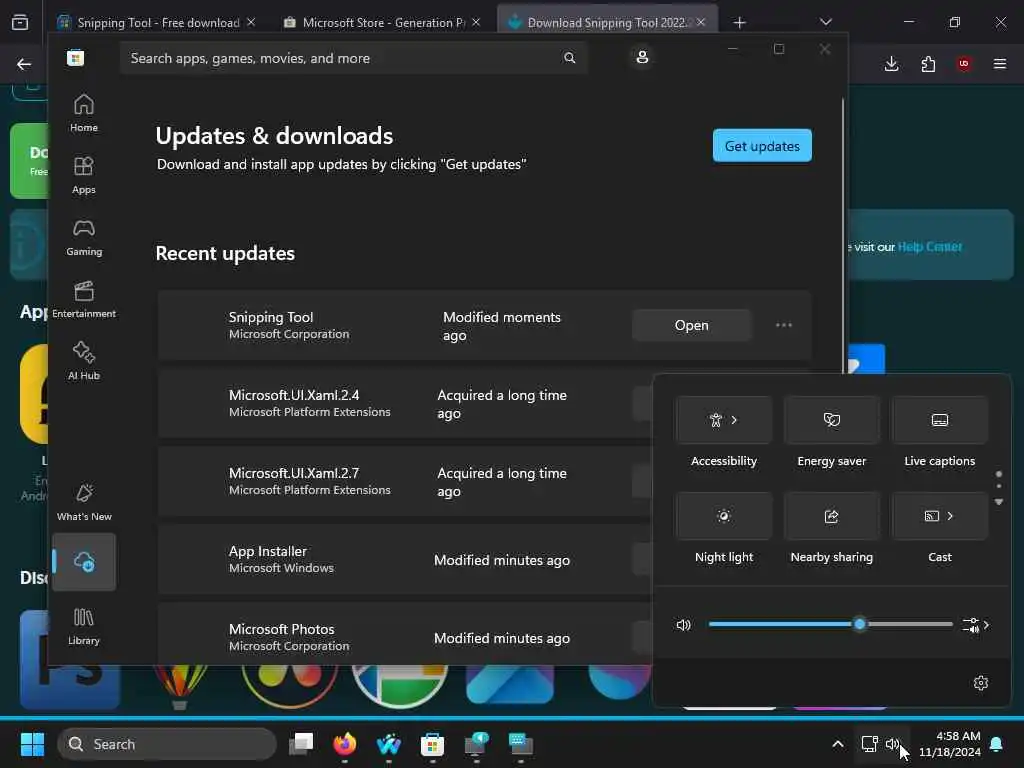Open quick settings gear icon
The width and height of the screenshot is (1024, 768).
tap(980, 683)
